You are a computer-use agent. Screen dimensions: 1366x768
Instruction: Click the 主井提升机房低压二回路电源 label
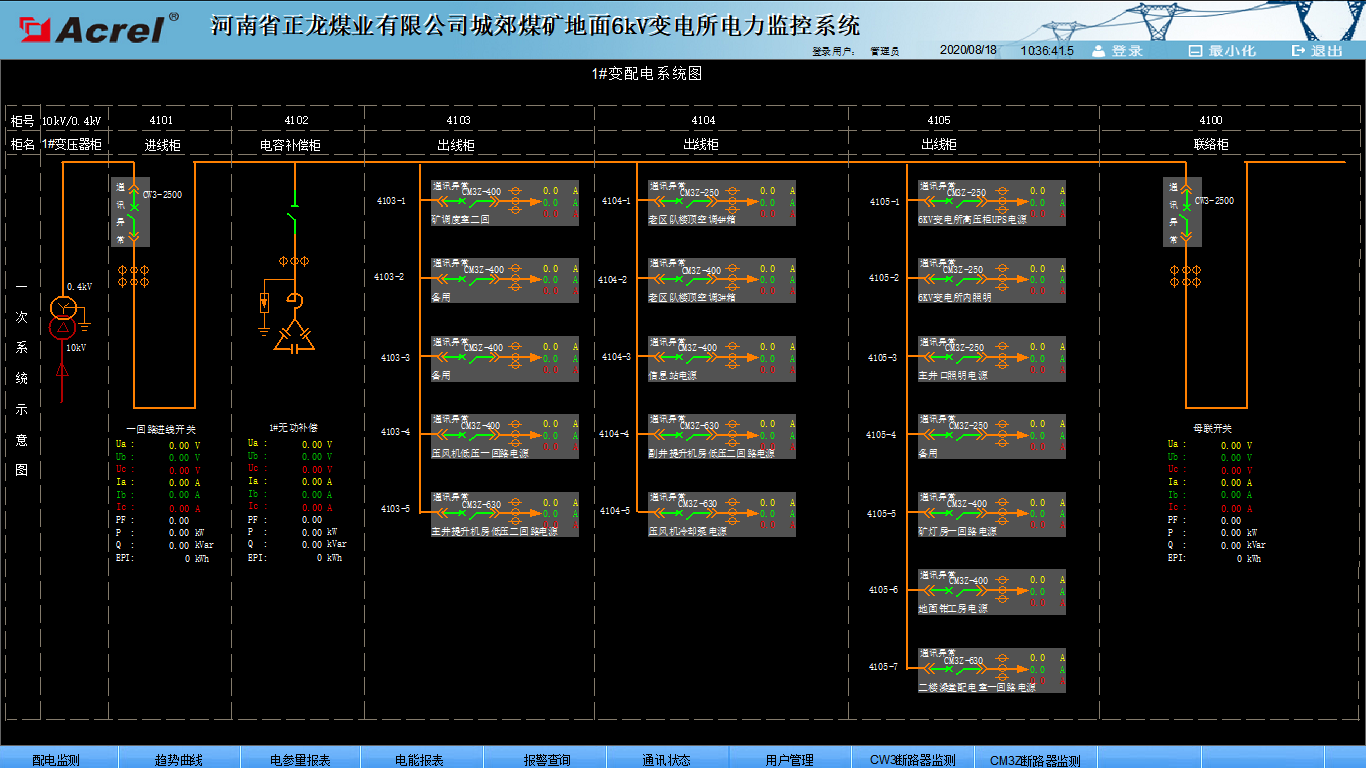pyautogui.click(x=494, y=532)
